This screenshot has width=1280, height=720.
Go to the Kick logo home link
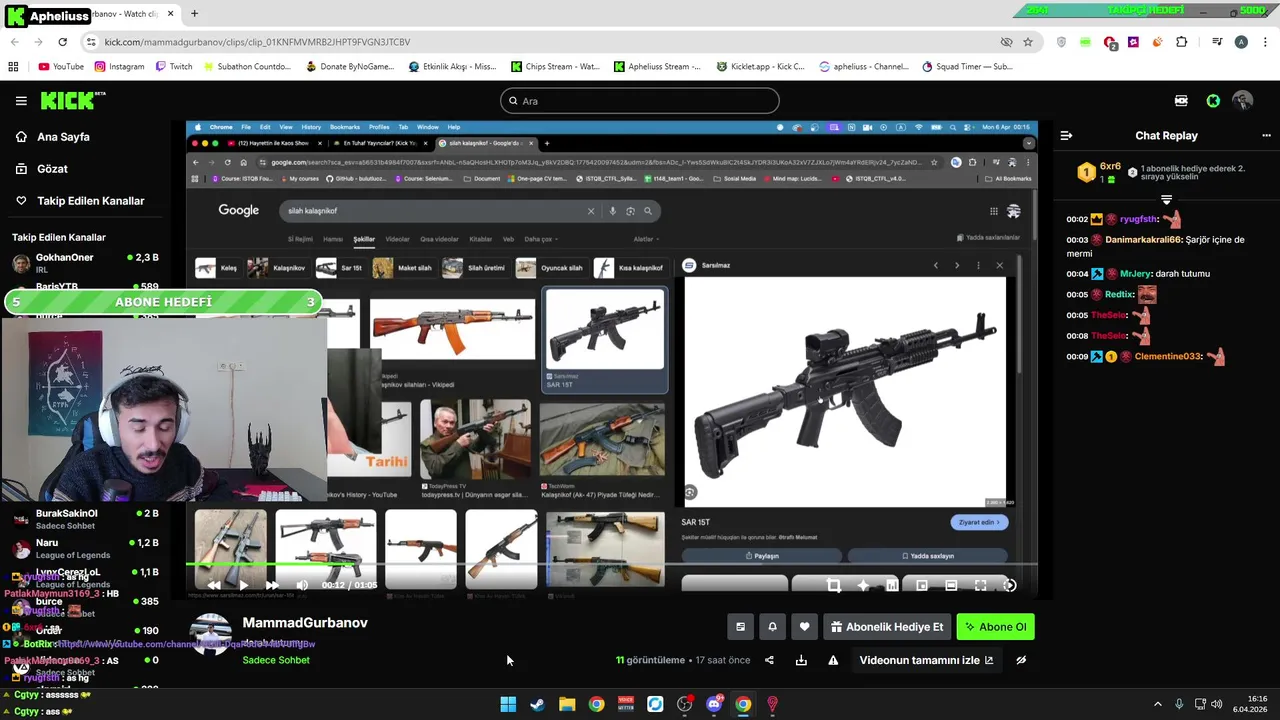click(x=72, y=101)
